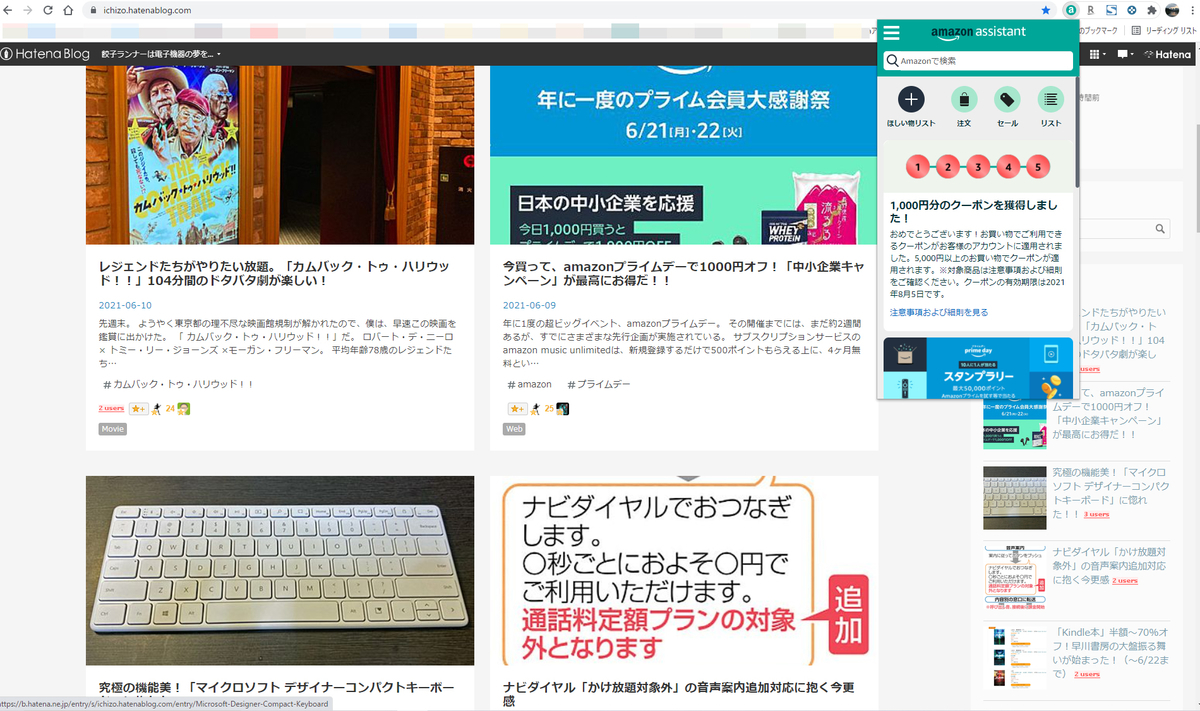Click the #プライムデー hashtag
This screenshot has height=711, width=1200.
pyautogui.click(x=601, y=384)
